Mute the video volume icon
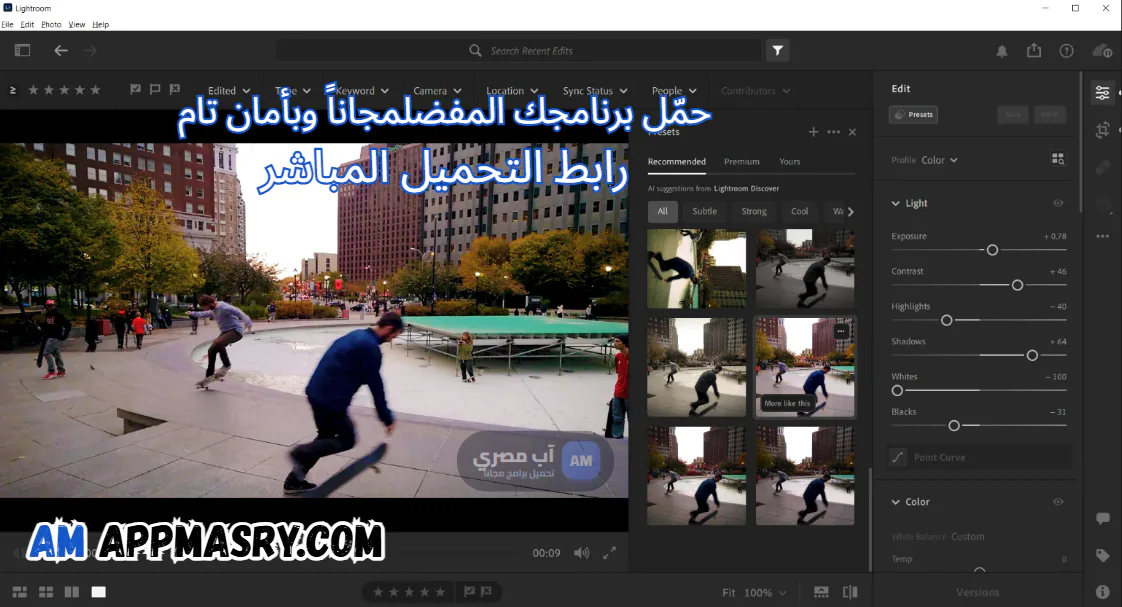Screen dimensions: 1122x607 (x=582, y=553)
